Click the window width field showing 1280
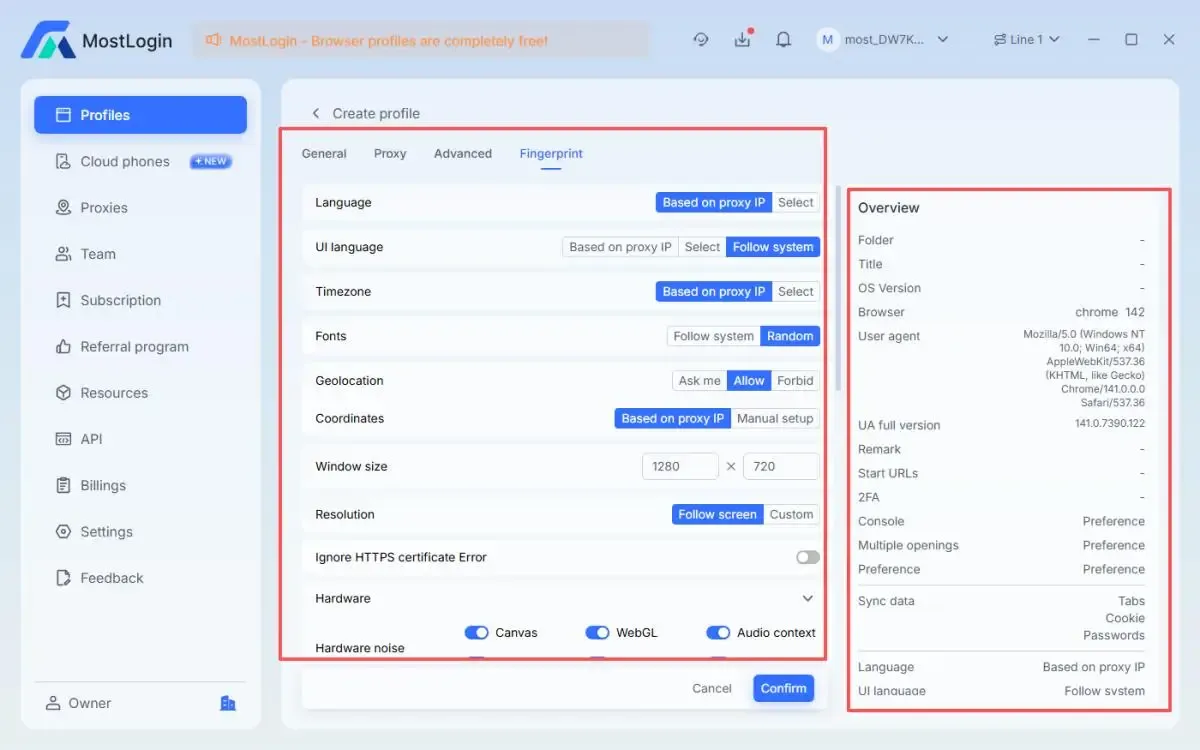Viewport: 1200px width, 750px height. (680, 467)
